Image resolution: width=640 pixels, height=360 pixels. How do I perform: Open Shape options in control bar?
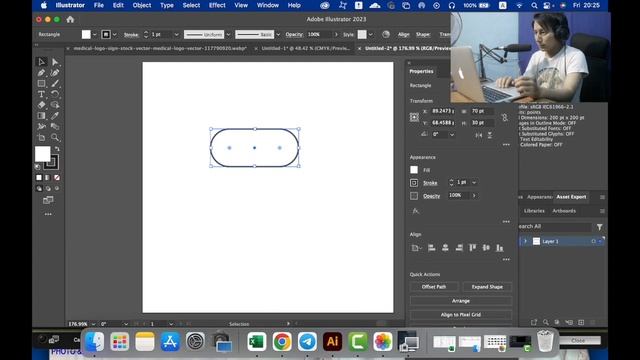[423, 35]
